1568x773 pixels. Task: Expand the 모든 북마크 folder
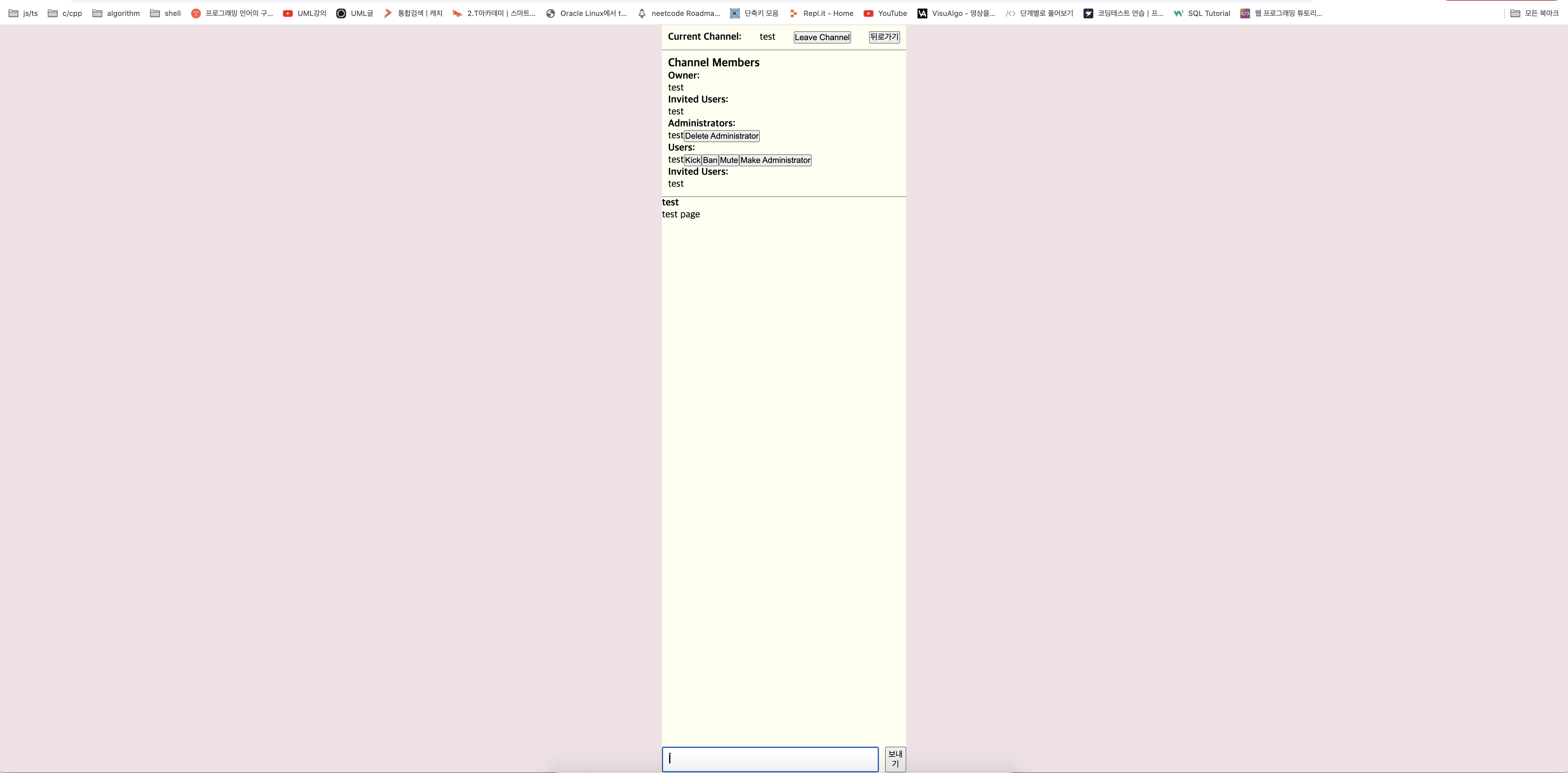click(1534, 13)
